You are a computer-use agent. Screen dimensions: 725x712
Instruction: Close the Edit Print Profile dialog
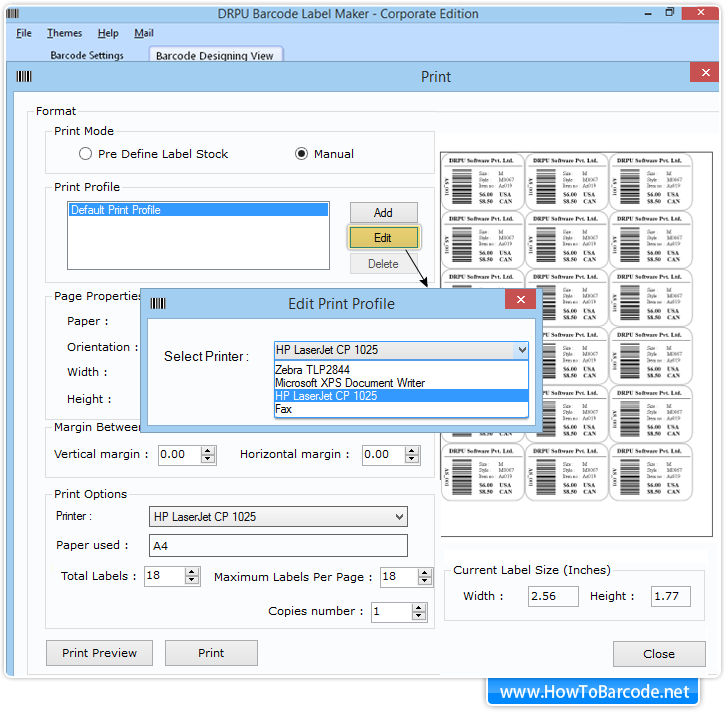(x=521, y=300)
